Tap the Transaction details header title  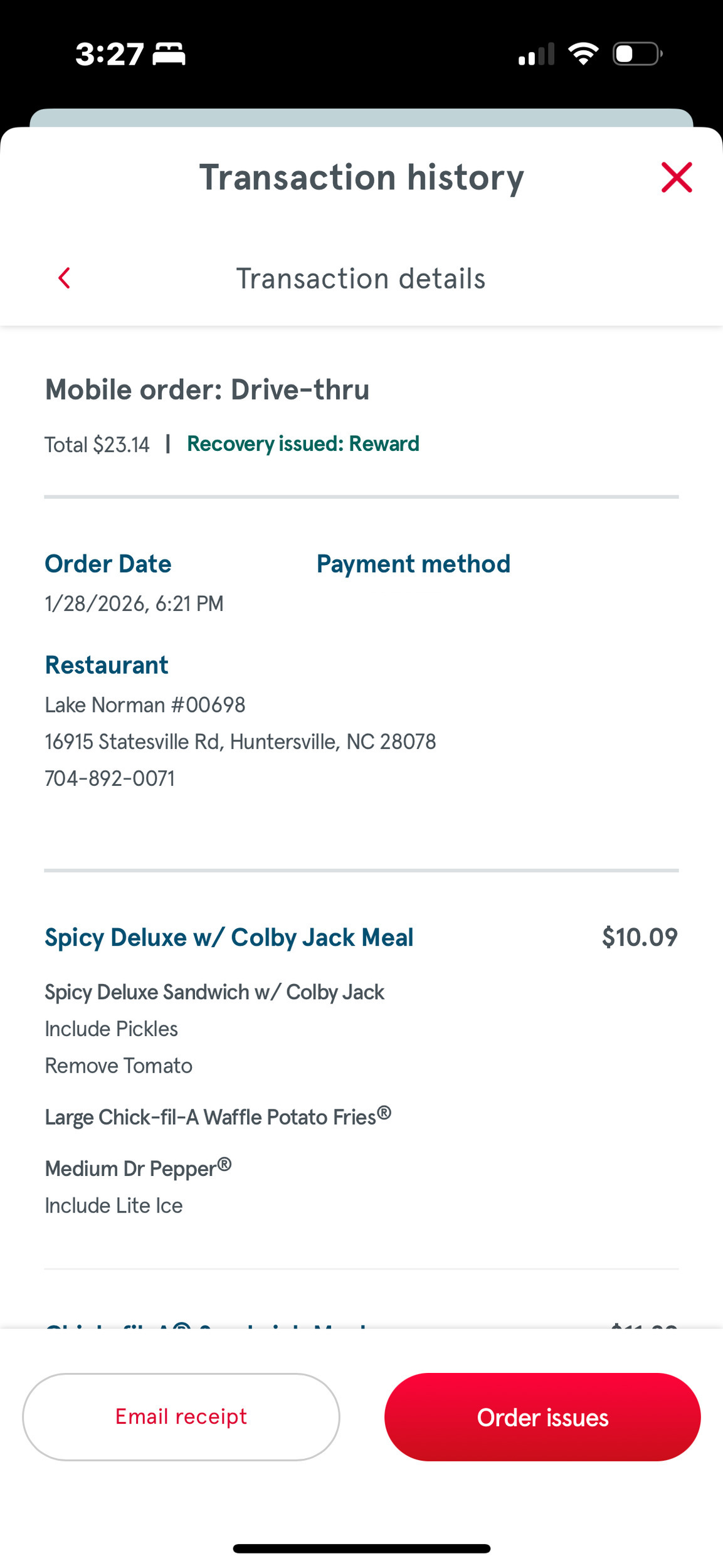[361, 278]
